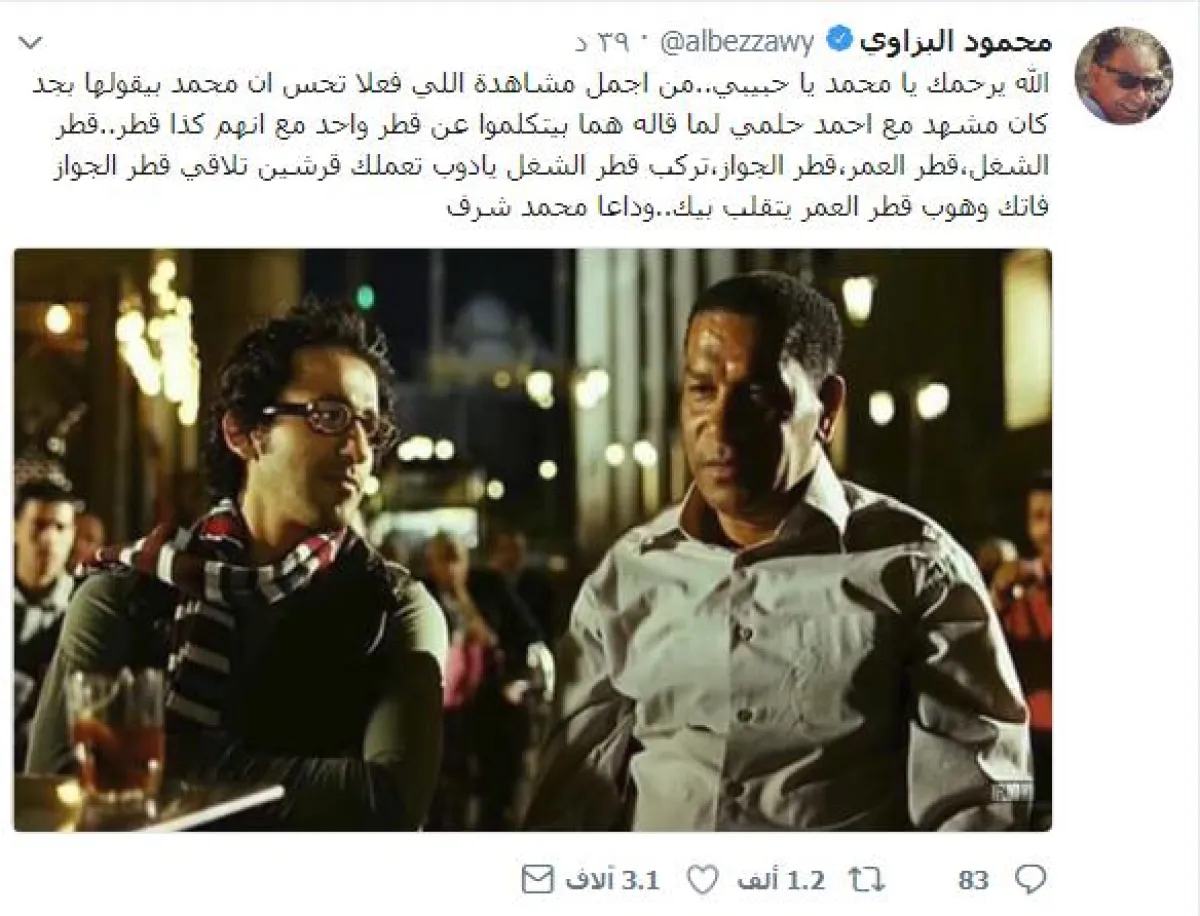
Task: Click the likes count 3.1 آلاف
Action: tap(611, 880)
